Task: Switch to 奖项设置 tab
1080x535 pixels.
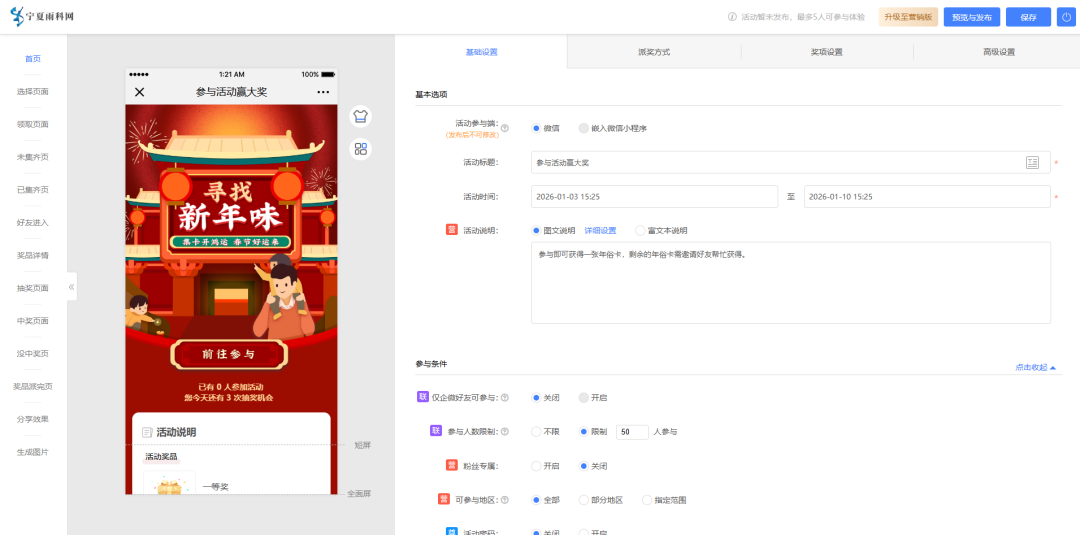Action: tap(827, 52)
